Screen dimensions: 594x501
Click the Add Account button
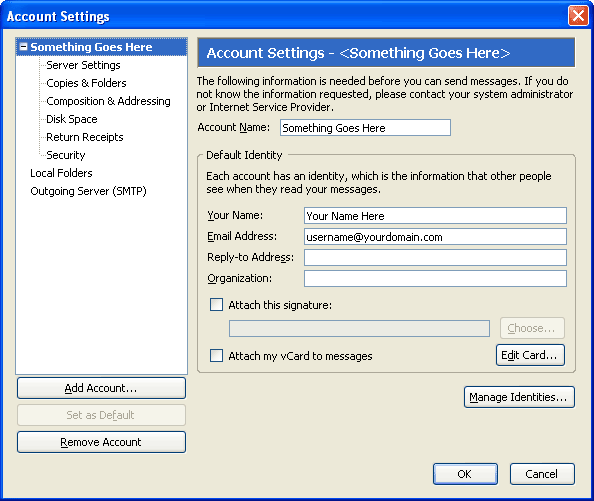pyautogui.click(x=101, y=388)
